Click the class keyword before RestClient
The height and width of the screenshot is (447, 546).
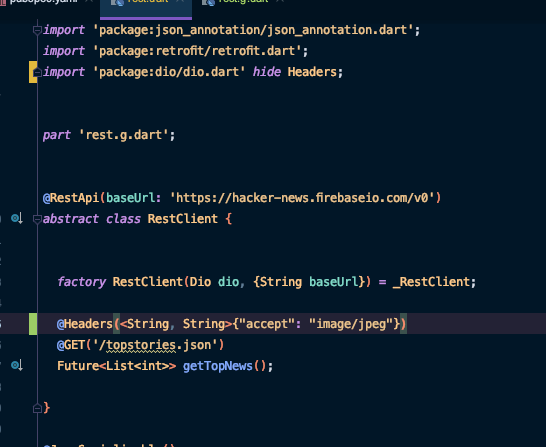(123, 219)
